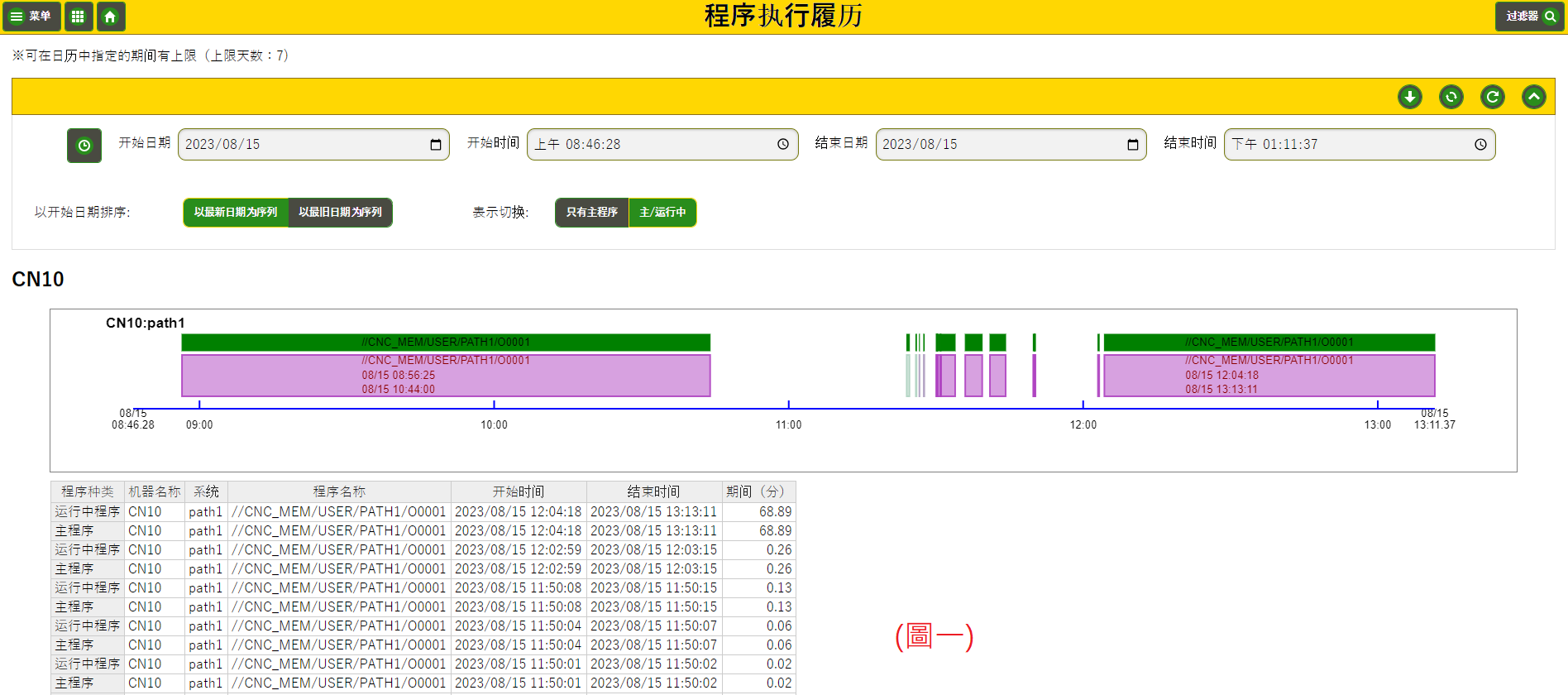Sort by 以最新日期为序列
Screen dimensions: 1568x695
point(236,213)
